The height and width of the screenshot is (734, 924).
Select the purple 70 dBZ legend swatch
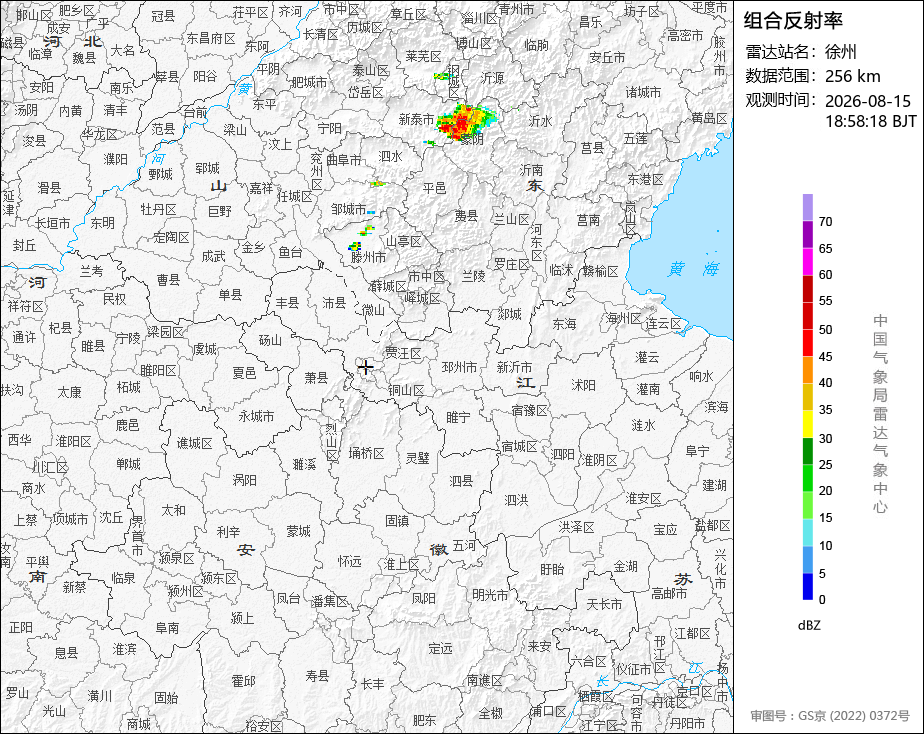coord(807,207)
